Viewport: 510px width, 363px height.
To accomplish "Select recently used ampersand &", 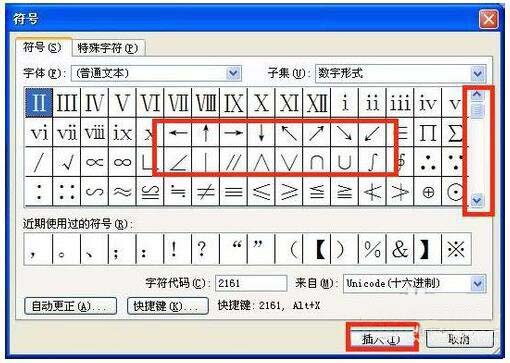I will coord(400,249).
